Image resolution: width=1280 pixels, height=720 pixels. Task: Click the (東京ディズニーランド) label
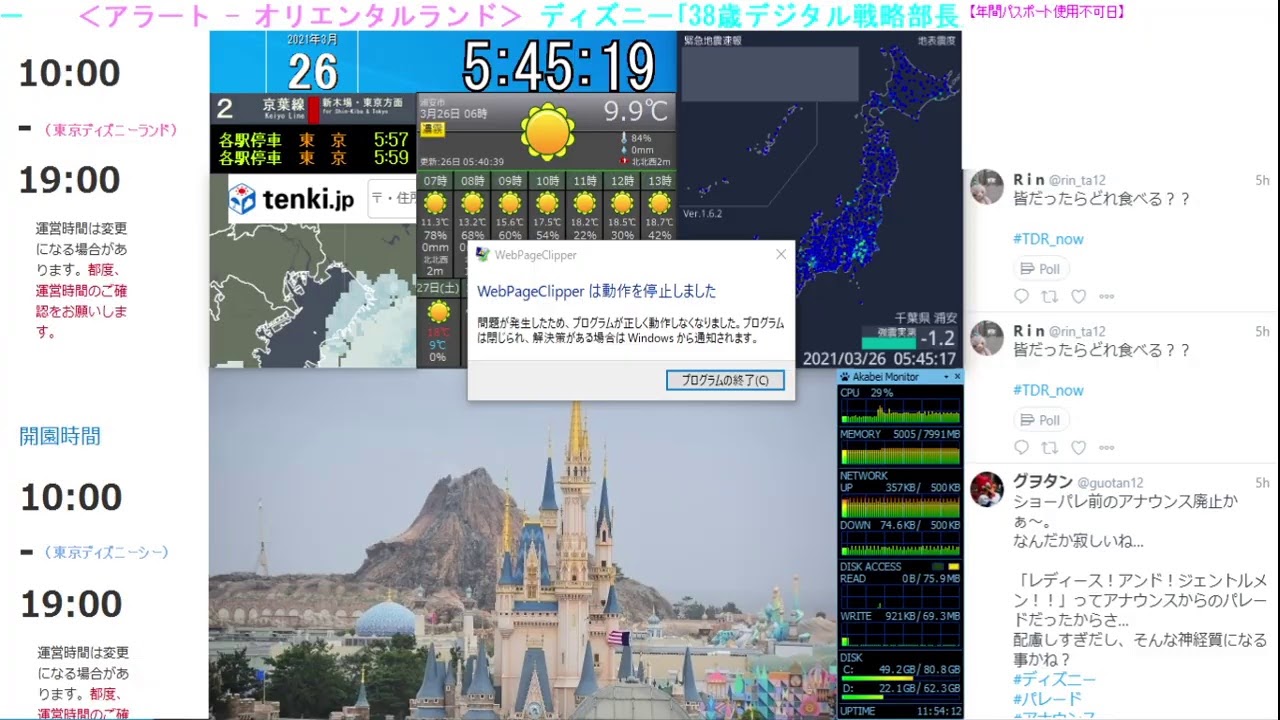click(x=110, y=130)
